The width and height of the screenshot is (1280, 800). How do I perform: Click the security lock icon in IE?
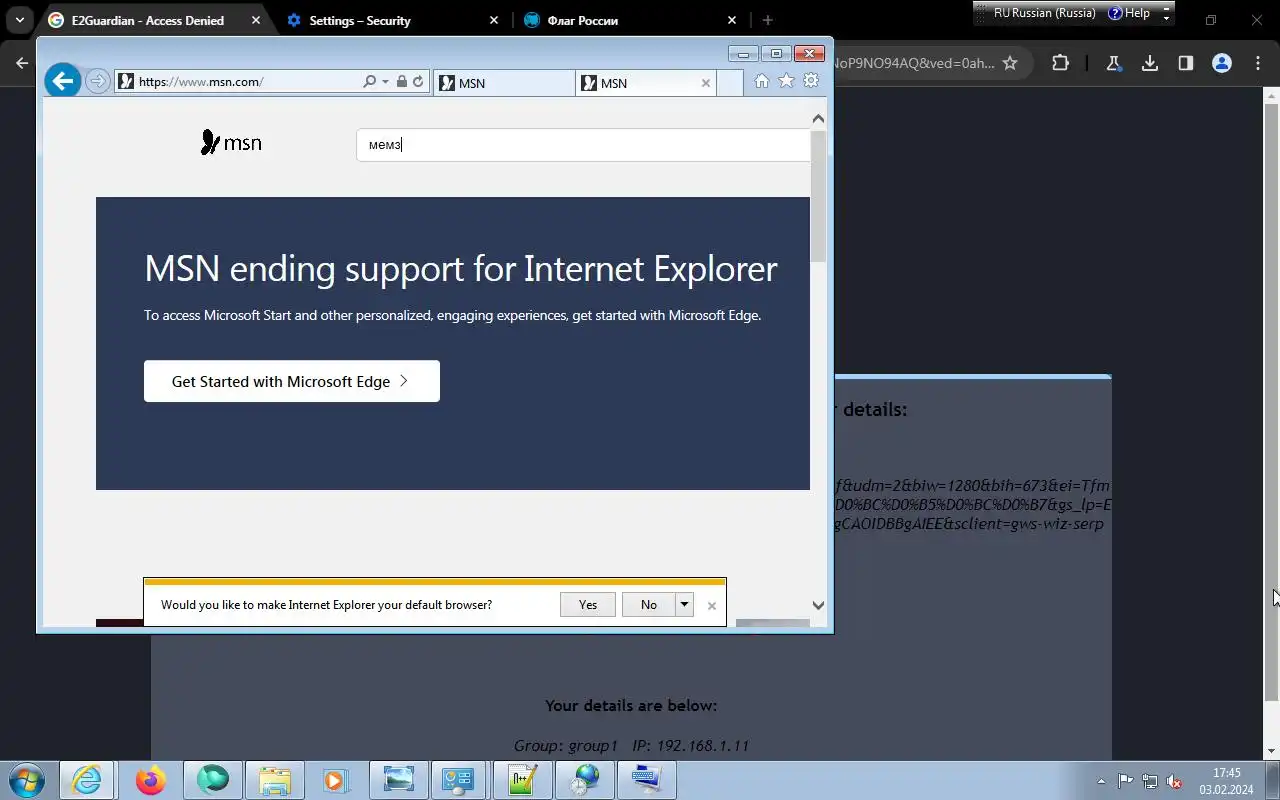tap(401, 82)
